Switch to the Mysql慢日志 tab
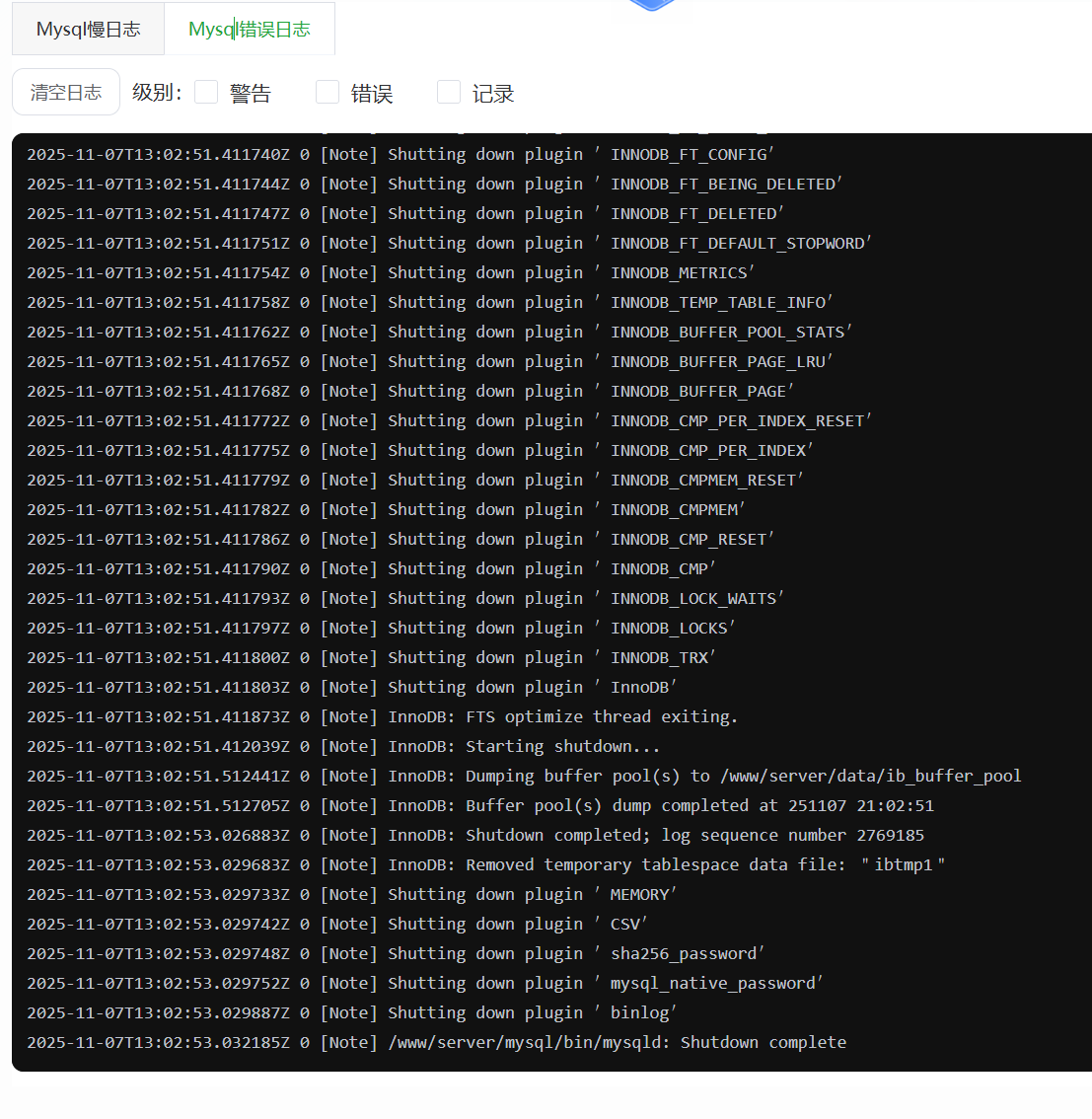The height and width of the screenshot is (1119, 1092). click(88, 30)
